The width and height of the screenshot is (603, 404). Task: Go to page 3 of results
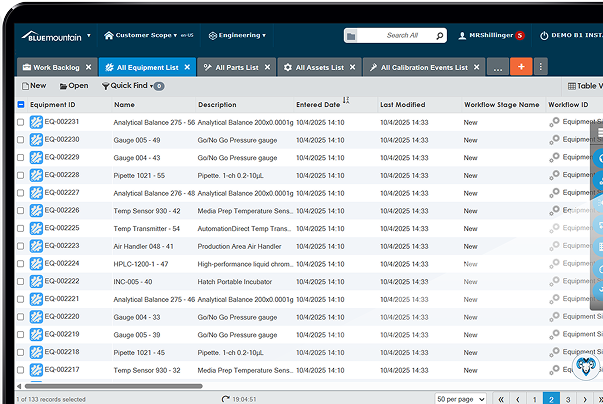pyautogui.click(x=570, y=398)
